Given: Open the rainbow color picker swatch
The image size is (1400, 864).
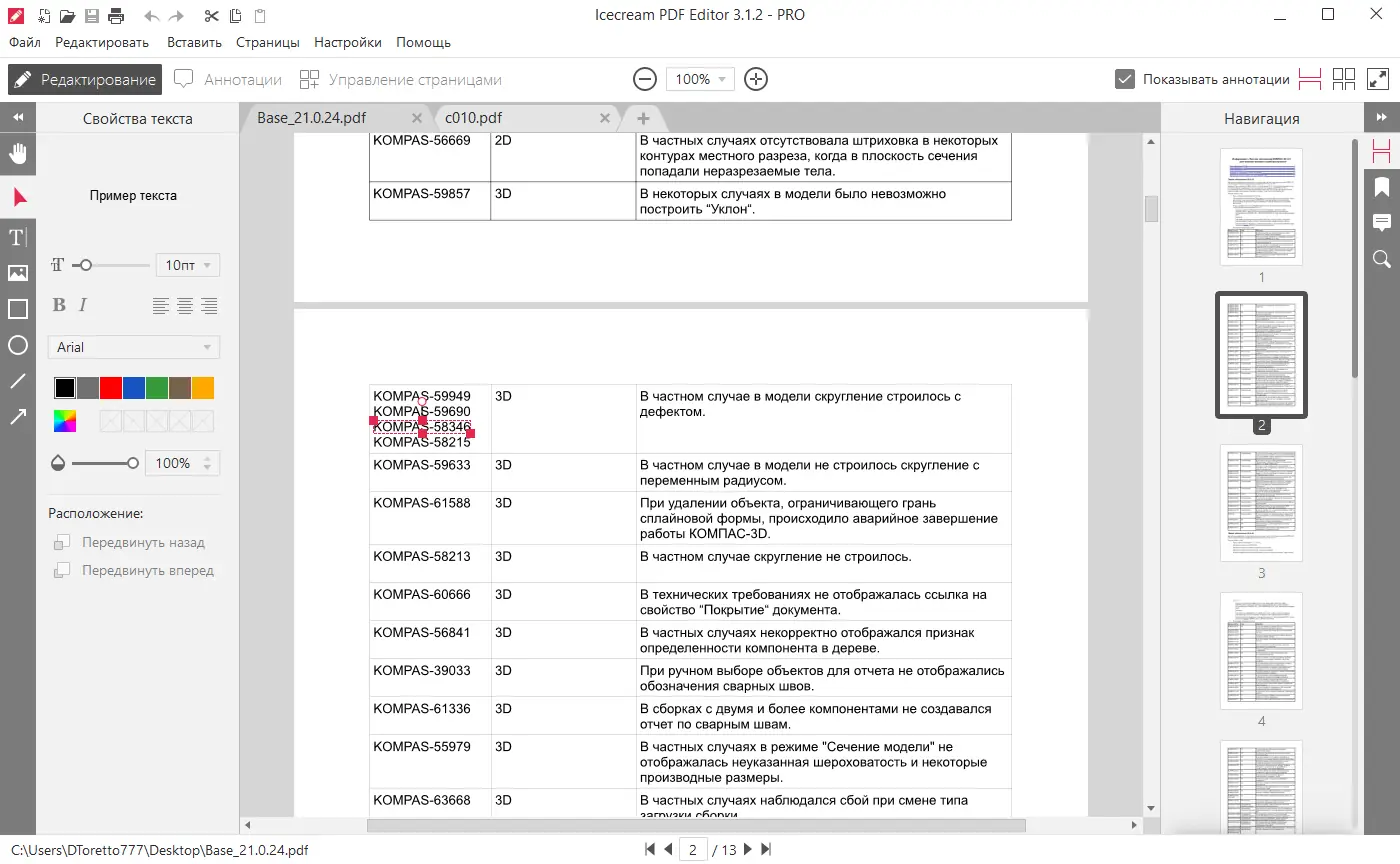Looking at the screenshot, I should (64, 421).
